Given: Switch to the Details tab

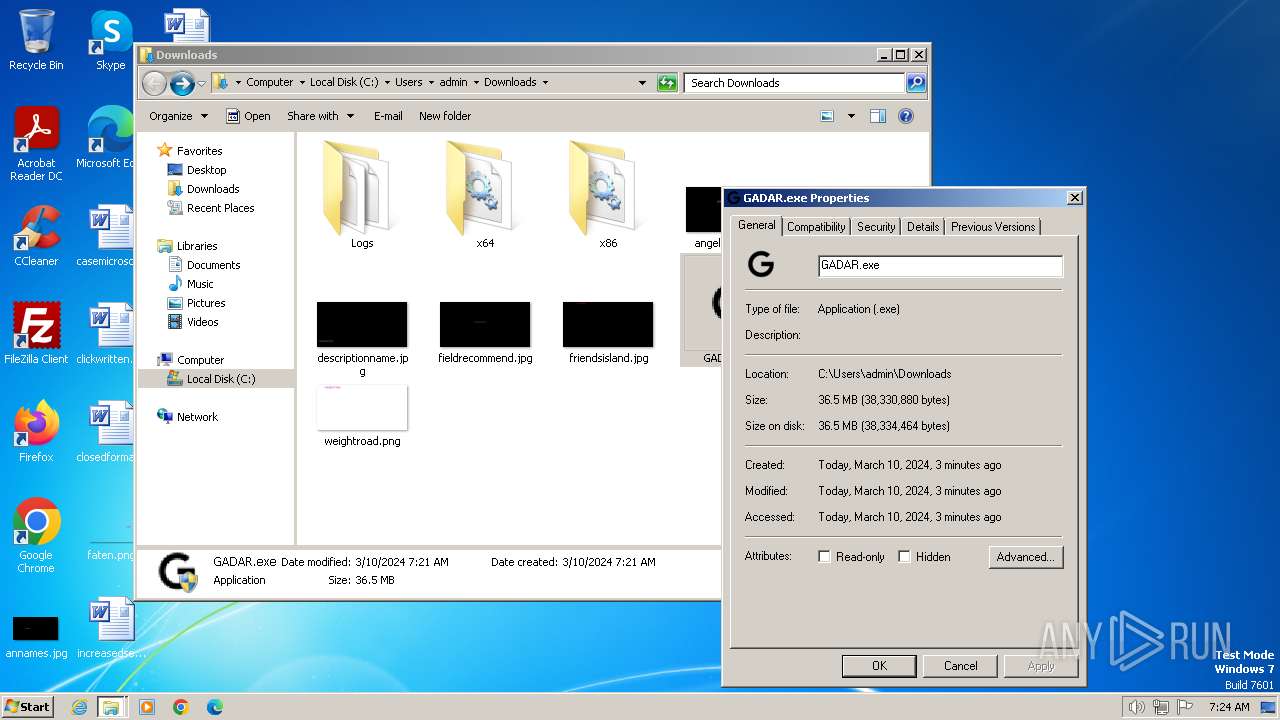Looking at the screenshot, I should (x=922, y=227).
